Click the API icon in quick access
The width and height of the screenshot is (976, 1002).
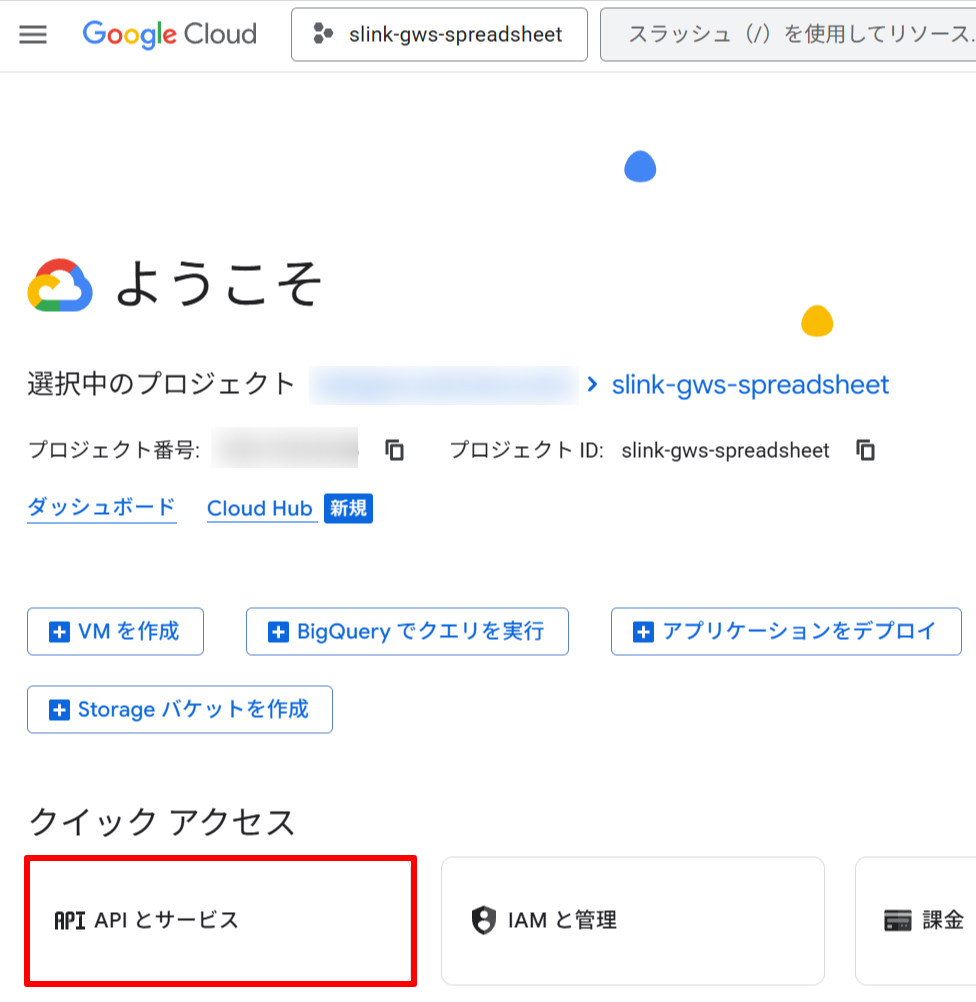(x=70, y=921)
